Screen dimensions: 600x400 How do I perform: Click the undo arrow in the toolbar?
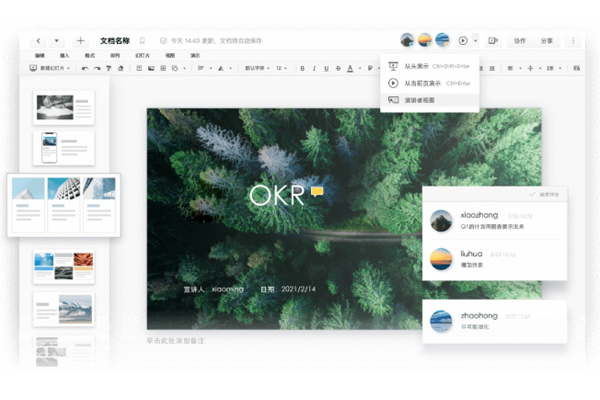point(85,68)
